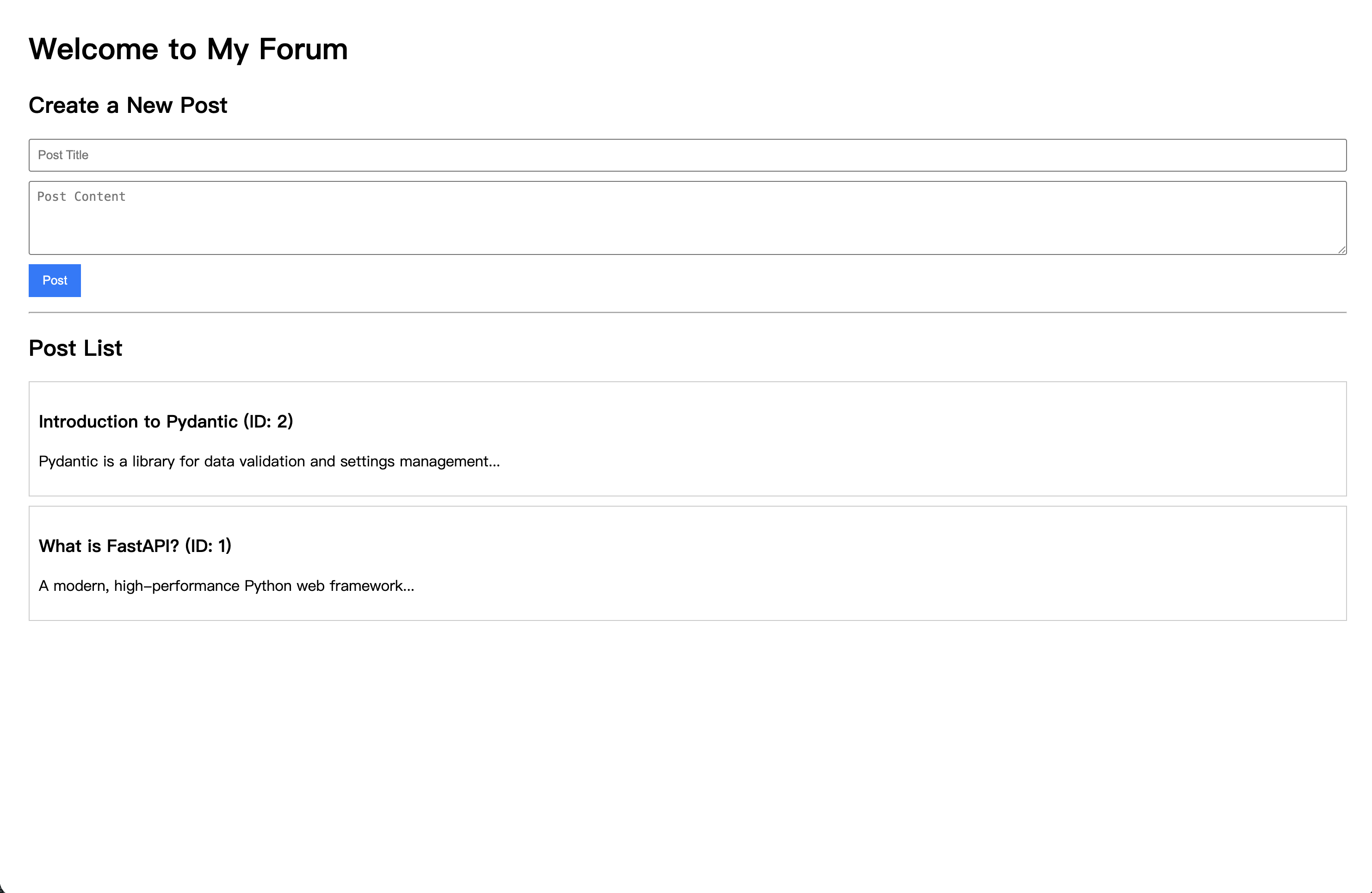Click the textarea resize handle corner
The width and height of the screenshot is (1372, 893).
click(1342, 250)
